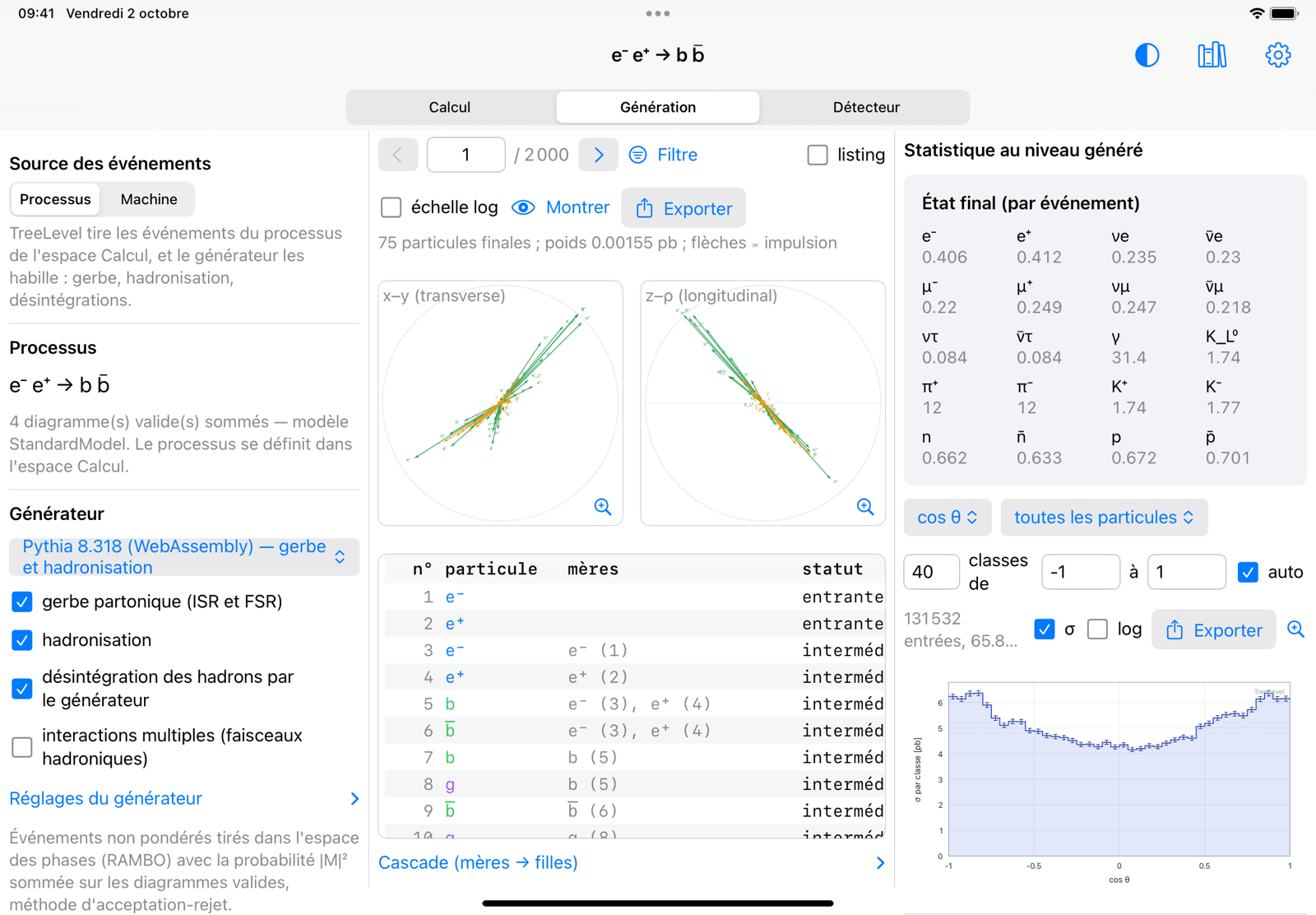Zoom the z–ρ longitudinal view

point(865,507)
